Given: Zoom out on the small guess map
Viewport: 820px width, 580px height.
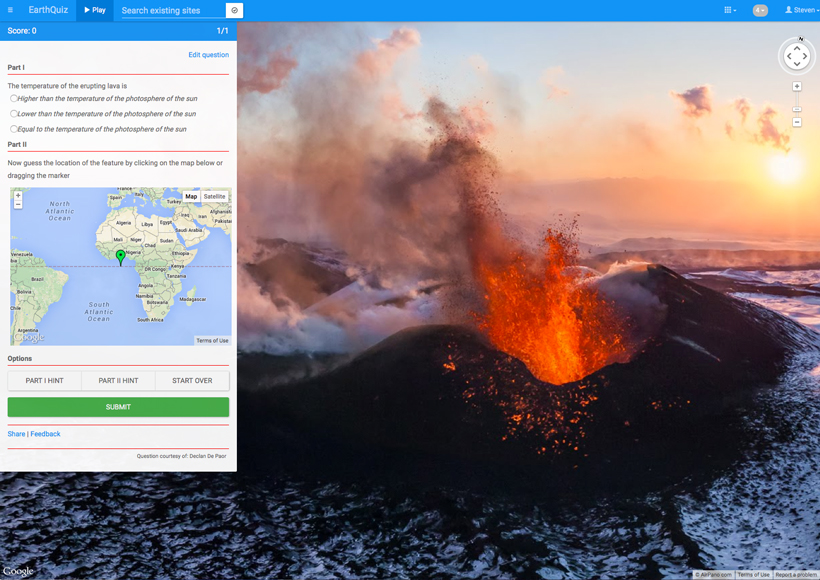Looking at the screenshot, I should pos(18,204).
